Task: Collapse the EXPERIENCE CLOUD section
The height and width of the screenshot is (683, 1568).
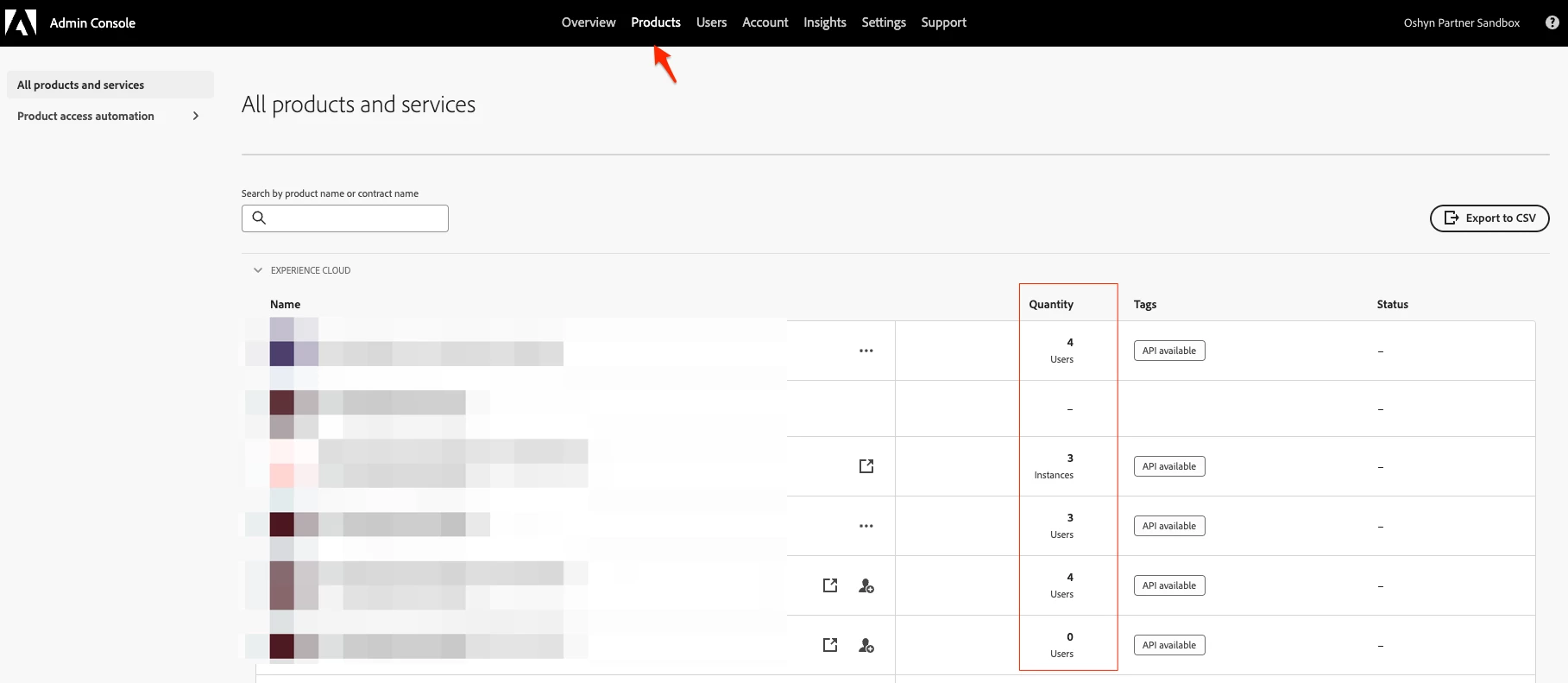Action: pos(257,270)
